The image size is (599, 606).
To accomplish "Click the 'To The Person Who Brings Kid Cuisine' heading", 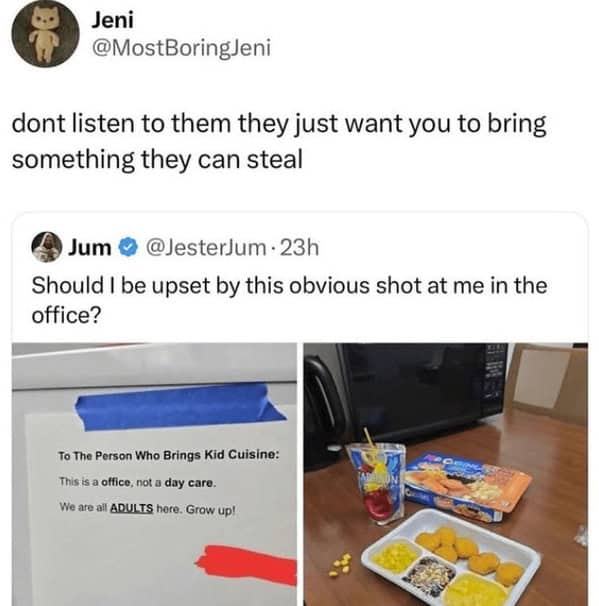I will coord(168,455).
